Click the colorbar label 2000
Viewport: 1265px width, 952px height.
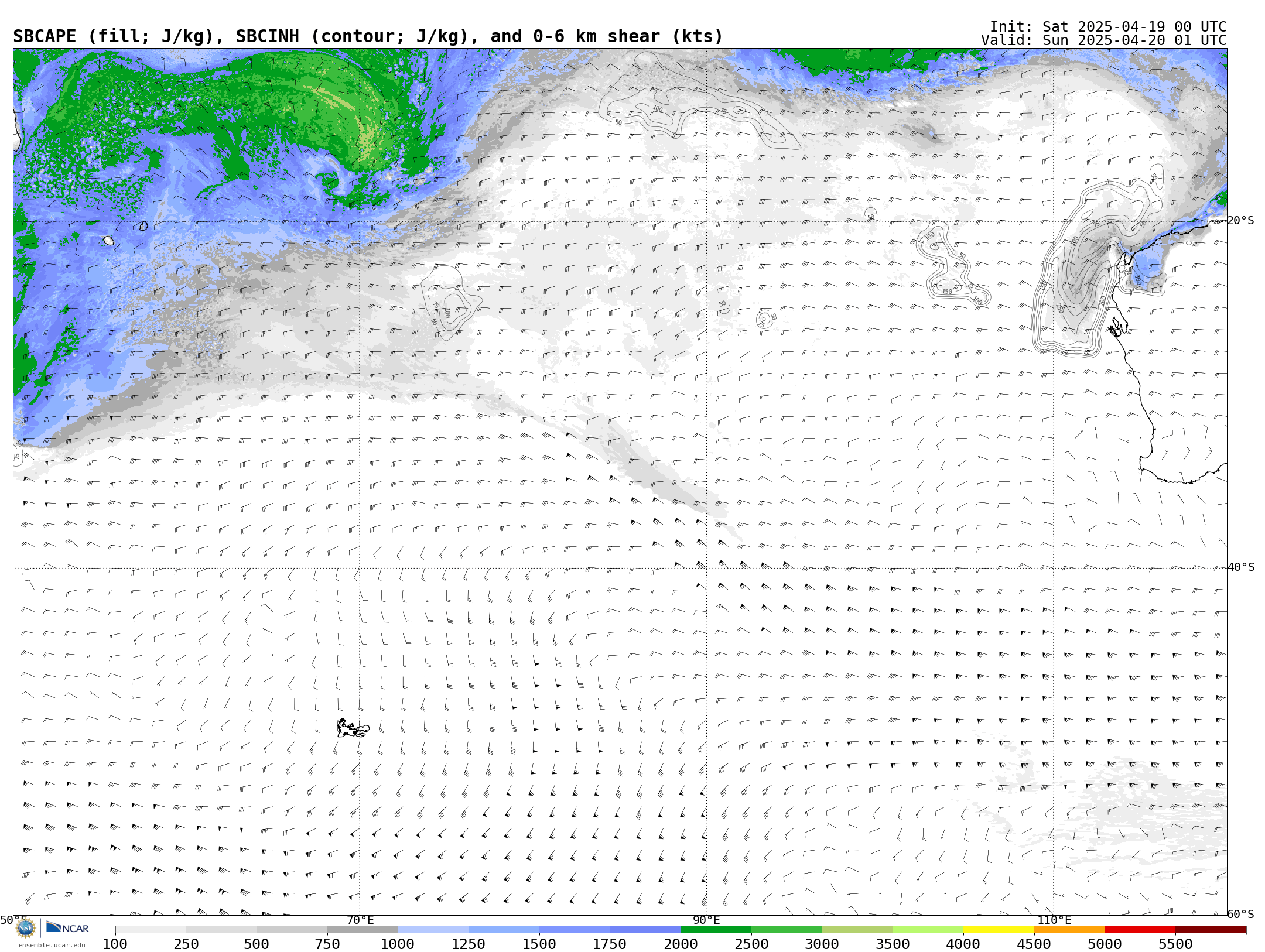pos(681,944)
